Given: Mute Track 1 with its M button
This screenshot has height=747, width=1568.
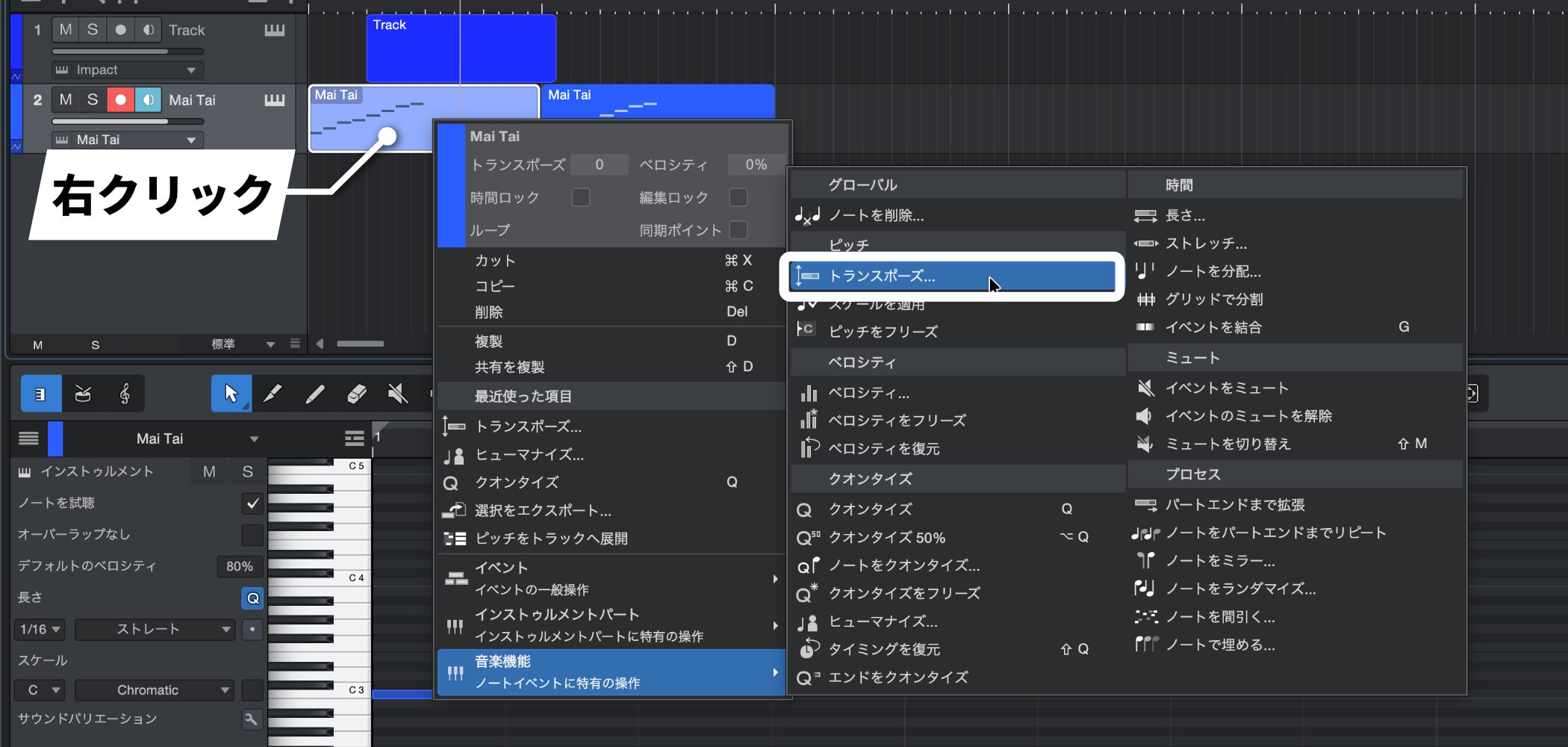Looking at the screenshot, I should click(x=66, y=30).
